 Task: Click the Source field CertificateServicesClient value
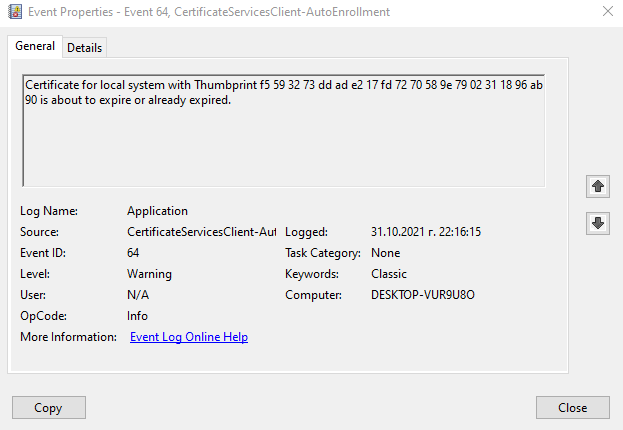201,232
